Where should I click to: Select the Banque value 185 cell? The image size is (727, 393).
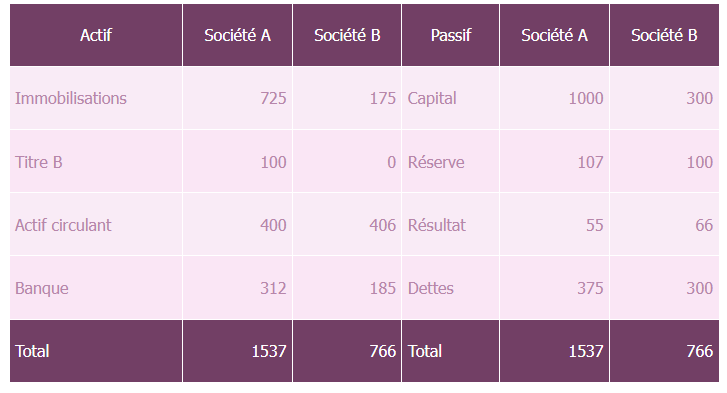(x=347, y=288)
